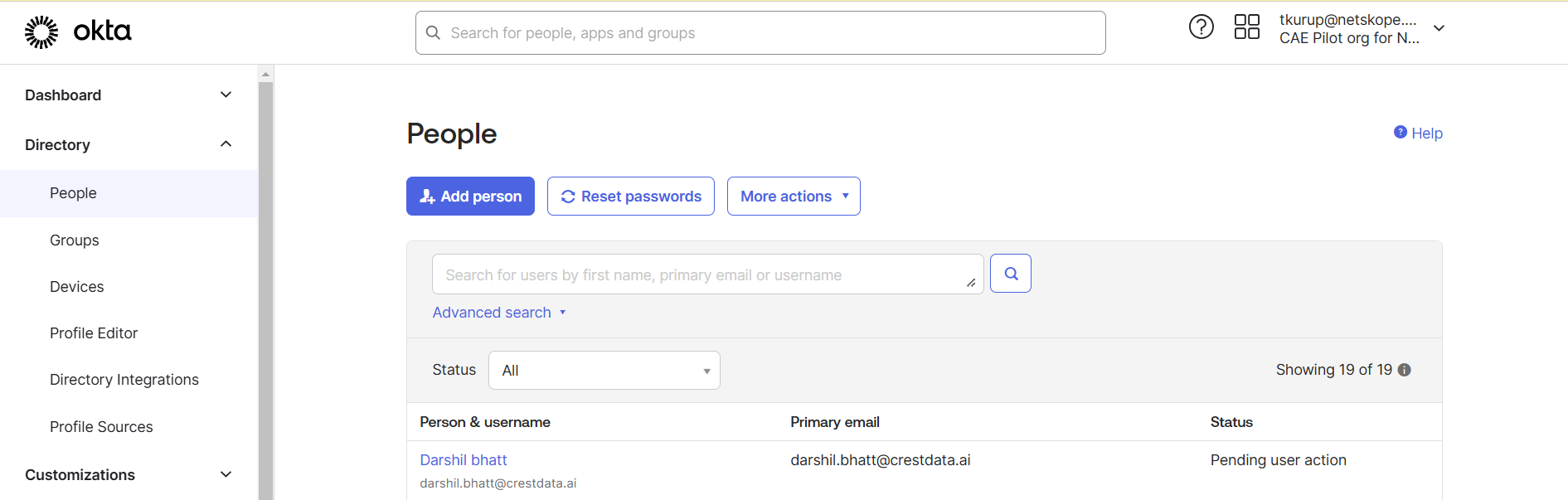The height and width of the screenshot is (500, 1568).
Task: Expand the Dashboard section chevron
Action: 226,95
